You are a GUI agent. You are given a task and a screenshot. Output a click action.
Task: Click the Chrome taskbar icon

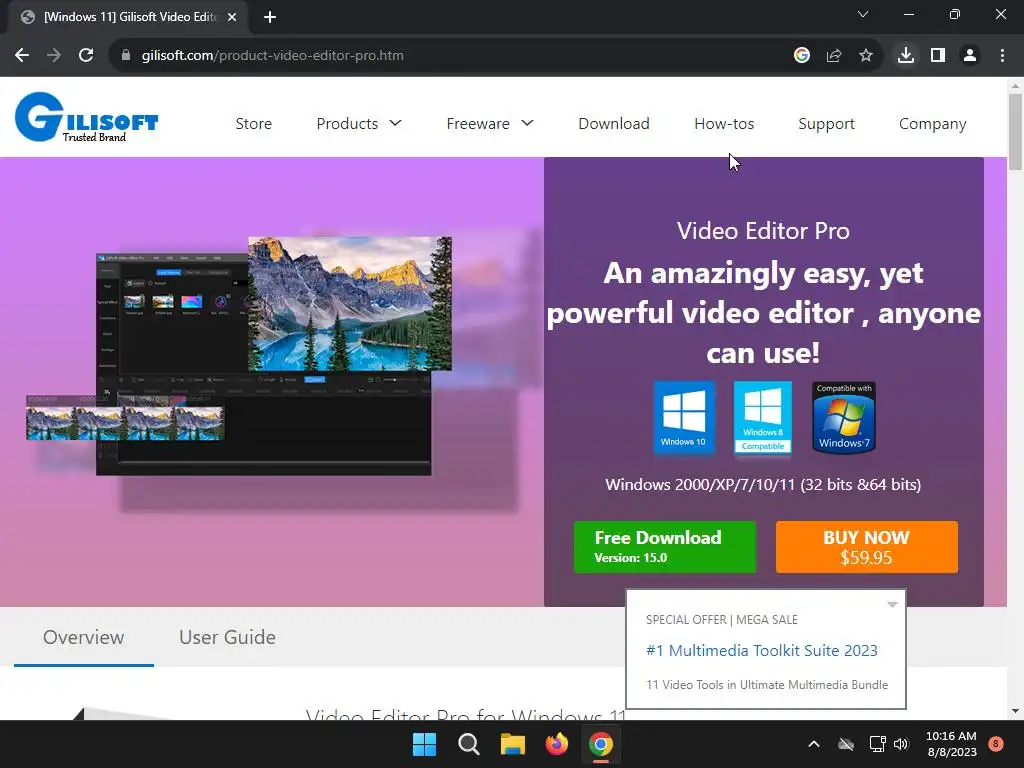click(600, 744)
